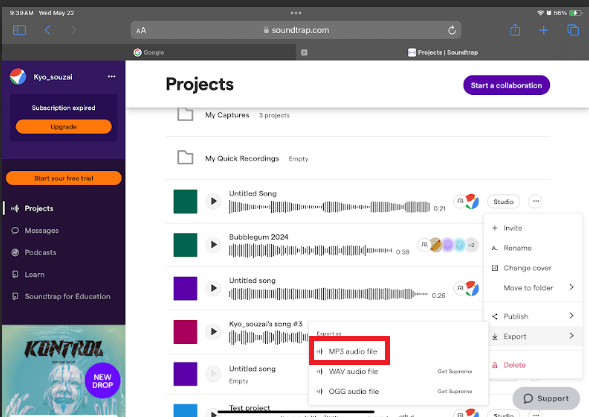Image resolution: width=589 pixels, height=417 pixels.
Task: Click the orange Upgrade button
Action: click(x=63, y=127)
